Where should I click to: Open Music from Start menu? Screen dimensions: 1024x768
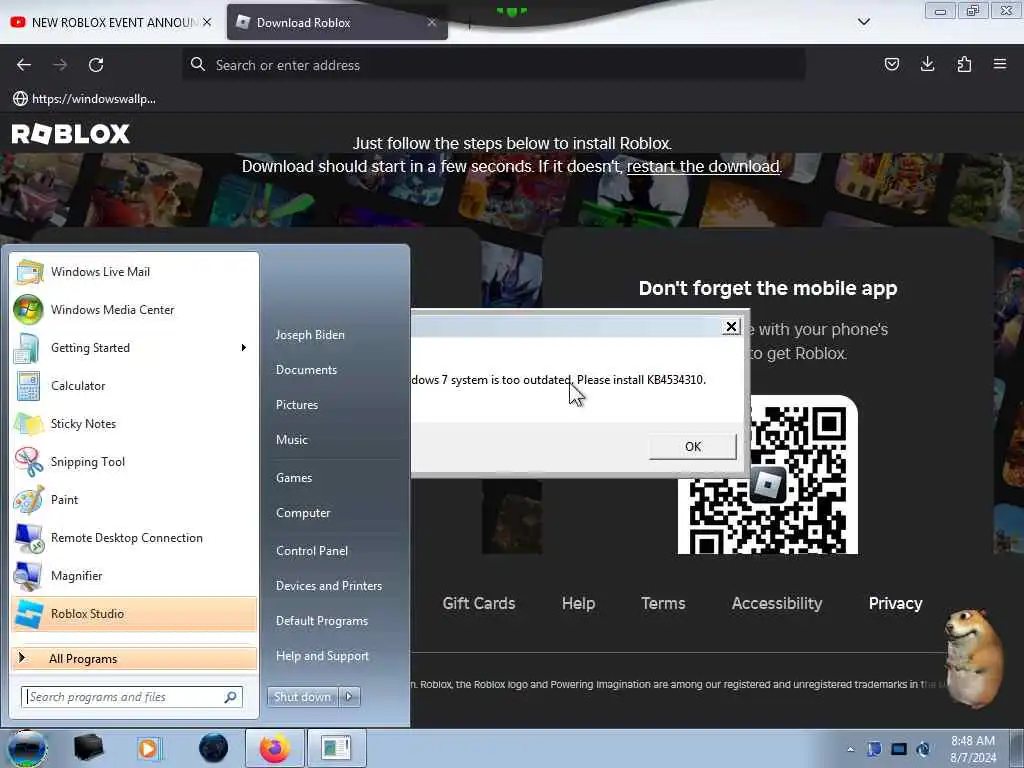(x=292, y=440)
